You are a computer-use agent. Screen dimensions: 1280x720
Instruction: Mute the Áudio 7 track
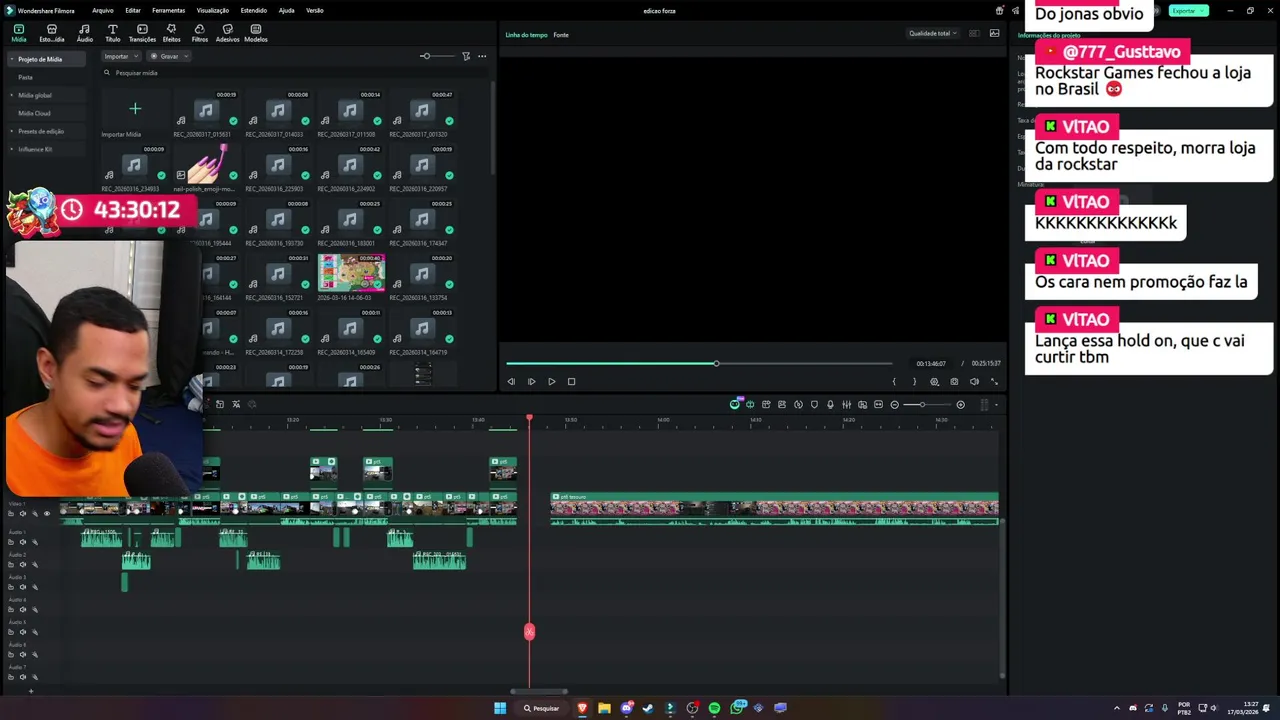23,677
